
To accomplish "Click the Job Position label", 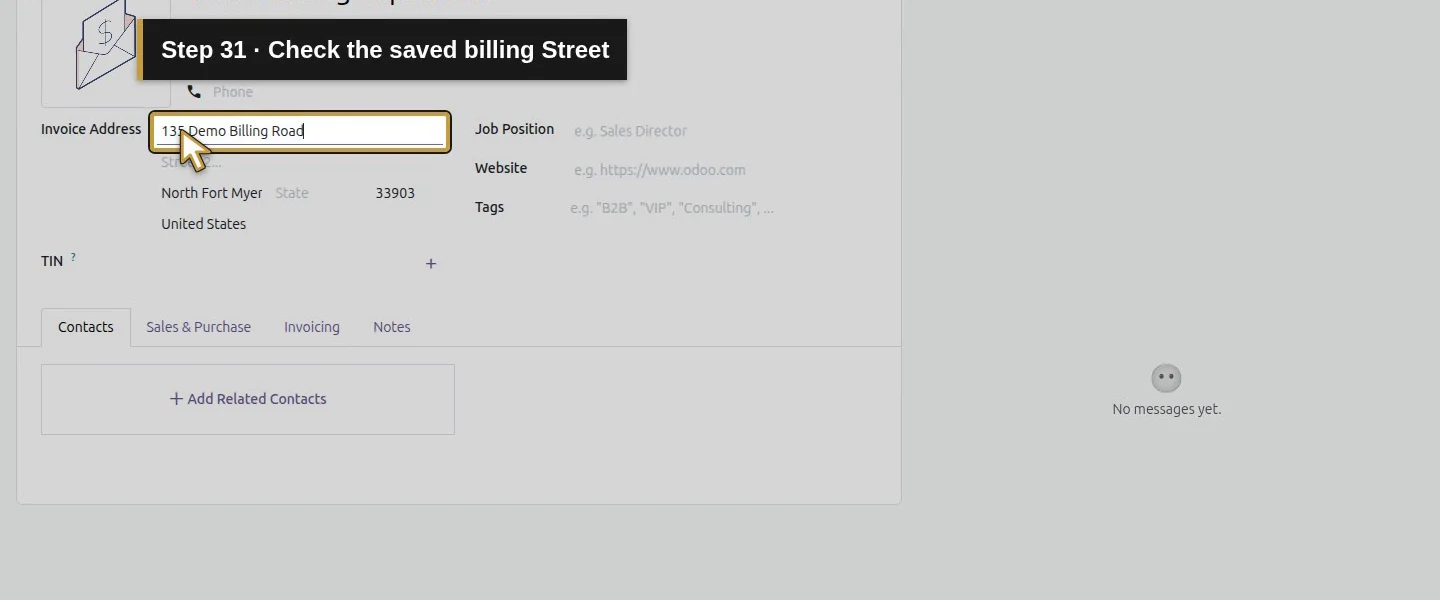I will 514,129.
